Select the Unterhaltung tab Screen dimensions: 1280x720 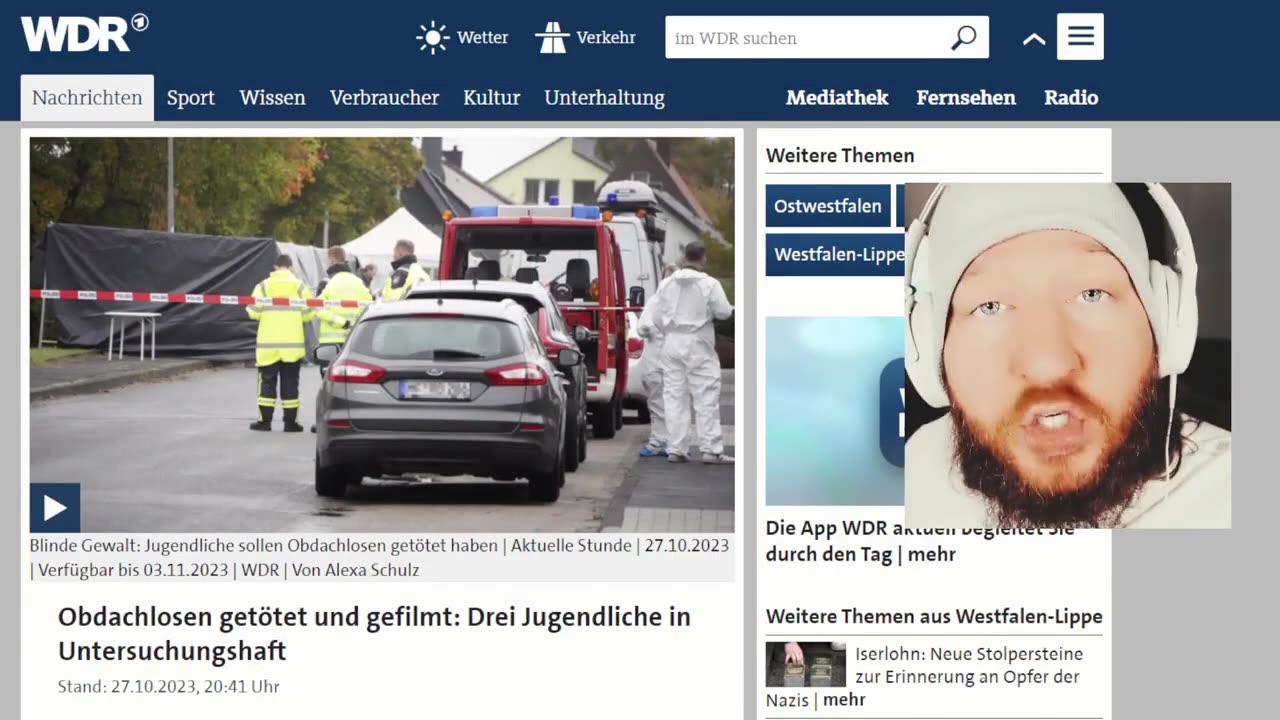tap(604, 98)
